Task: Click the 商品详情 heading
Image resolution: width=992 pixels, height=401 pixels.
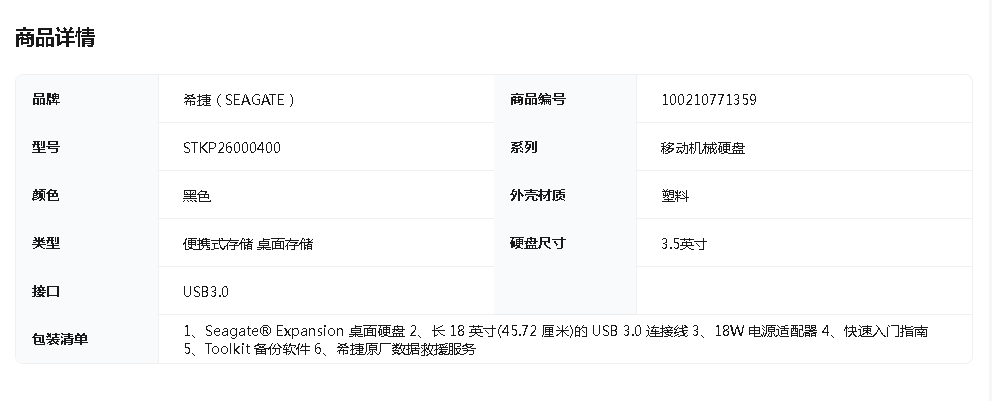Action: 55,38
